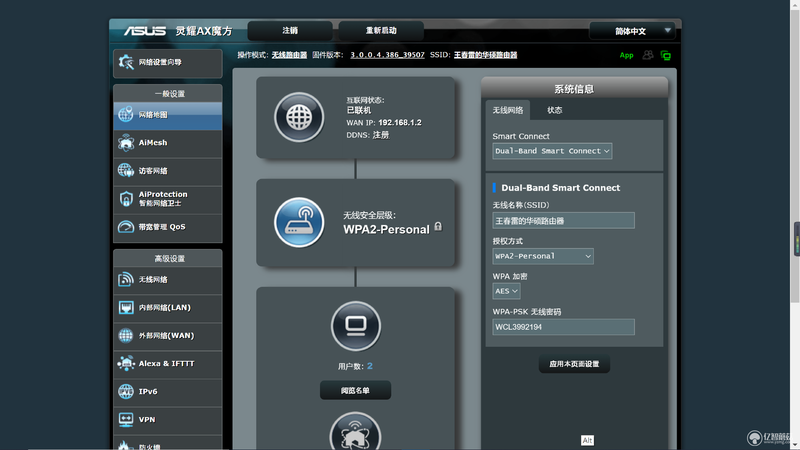Open the guest network sidebar icon
This screenshot has width=800, height=450.
[126, 170]
